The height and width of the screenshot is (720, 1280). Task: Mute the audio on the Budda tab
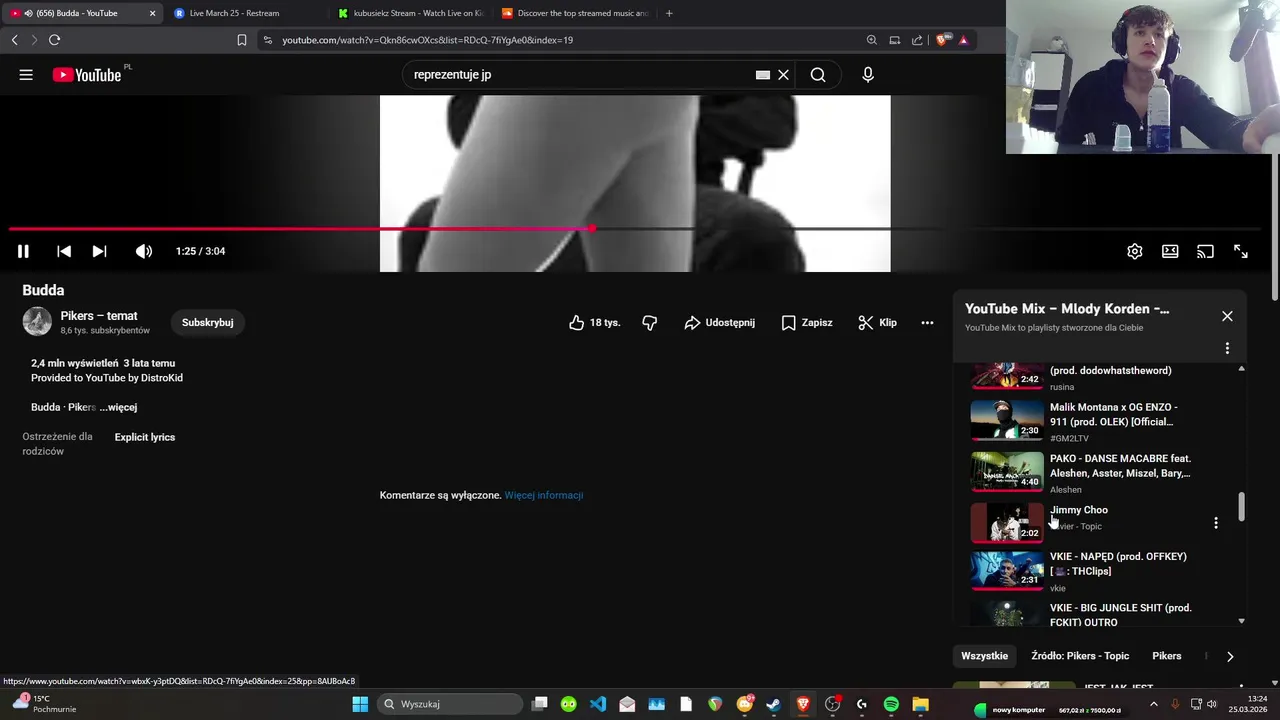[x=28, y=13]
